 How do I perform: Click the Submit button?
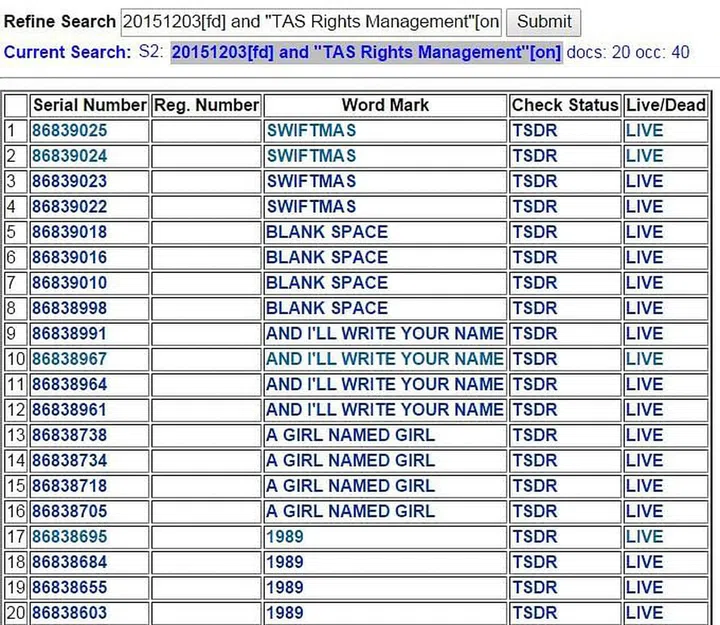click(x=544, y=22)
